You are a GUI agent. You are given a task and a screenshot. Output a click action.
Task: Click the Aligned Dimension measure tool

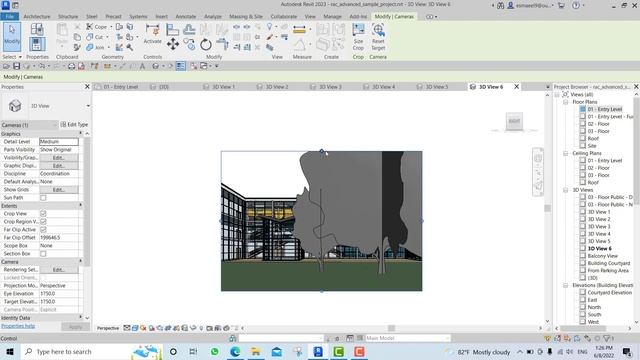(299, 29)
